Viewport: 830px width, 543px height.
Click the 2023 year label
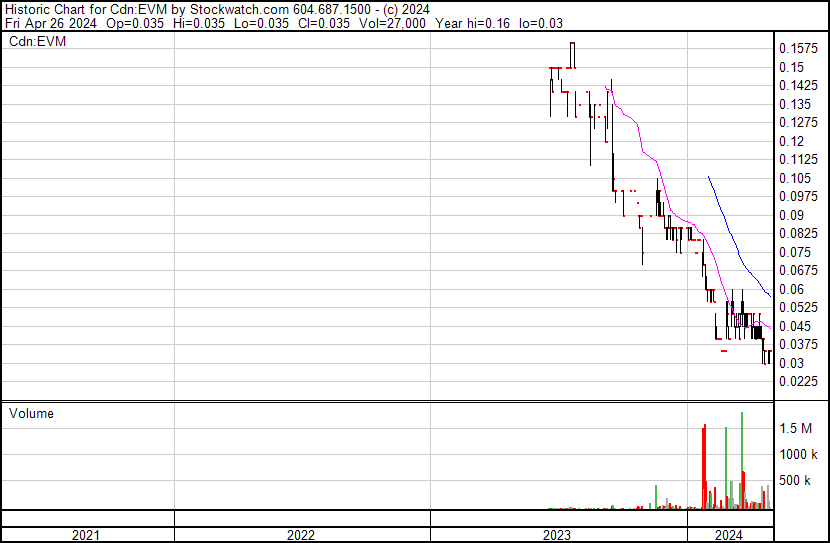[557, 535]
